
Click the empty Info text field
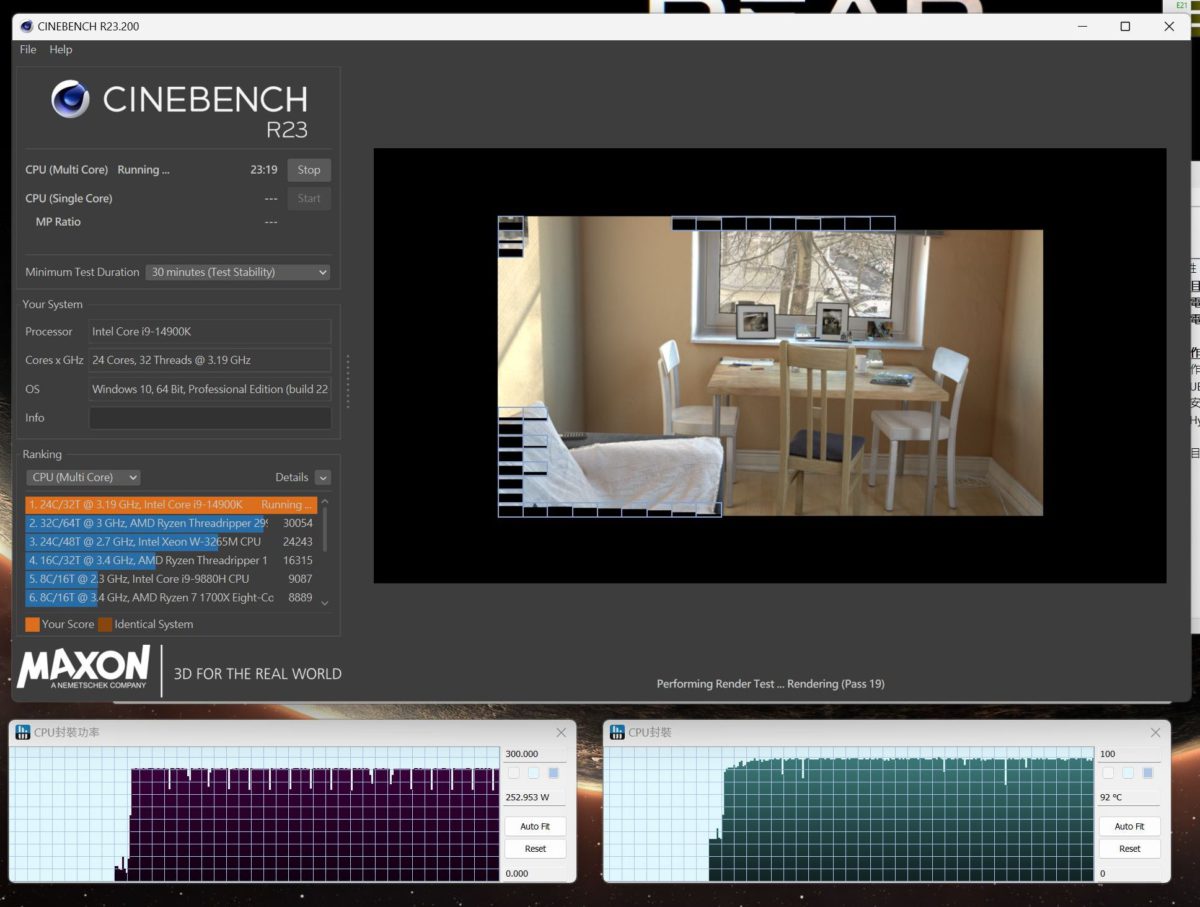click(210, 418)
